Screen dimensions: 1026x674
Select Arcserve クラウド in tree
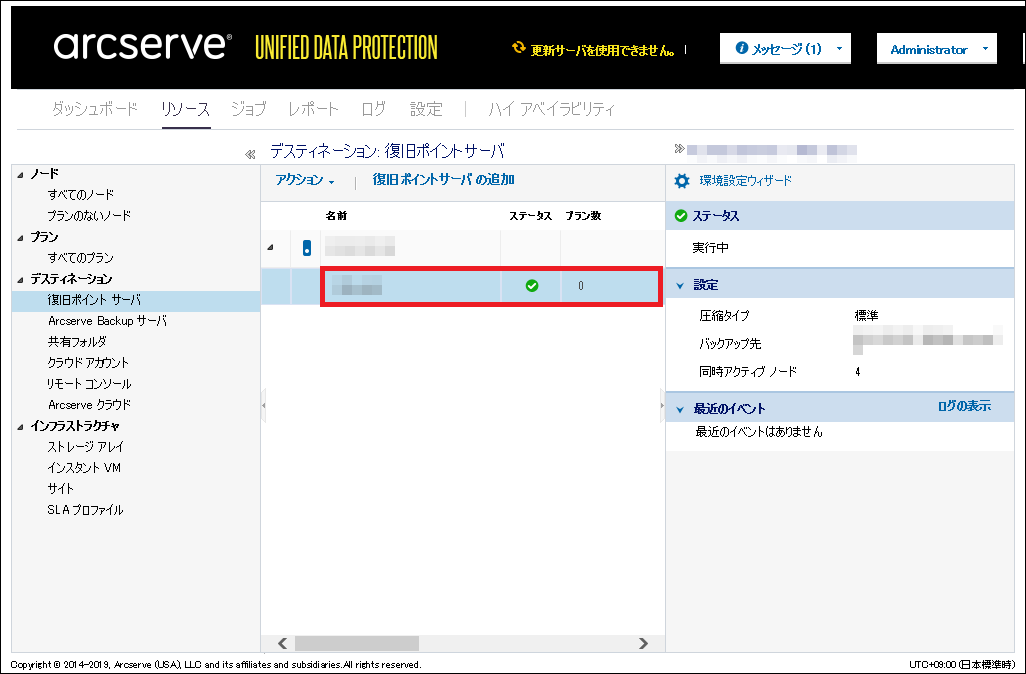tap(90, 404)
